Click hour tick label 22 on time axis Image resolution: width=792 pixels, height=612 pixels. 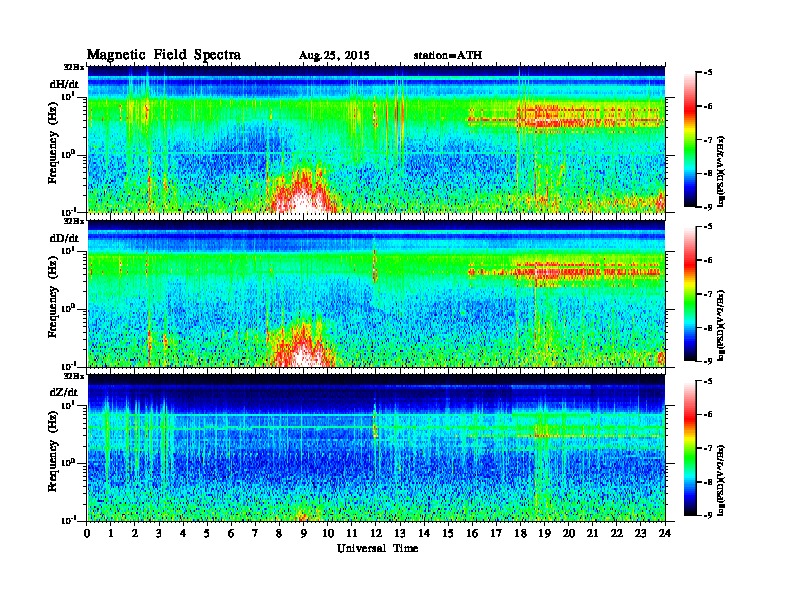(617, 533)
